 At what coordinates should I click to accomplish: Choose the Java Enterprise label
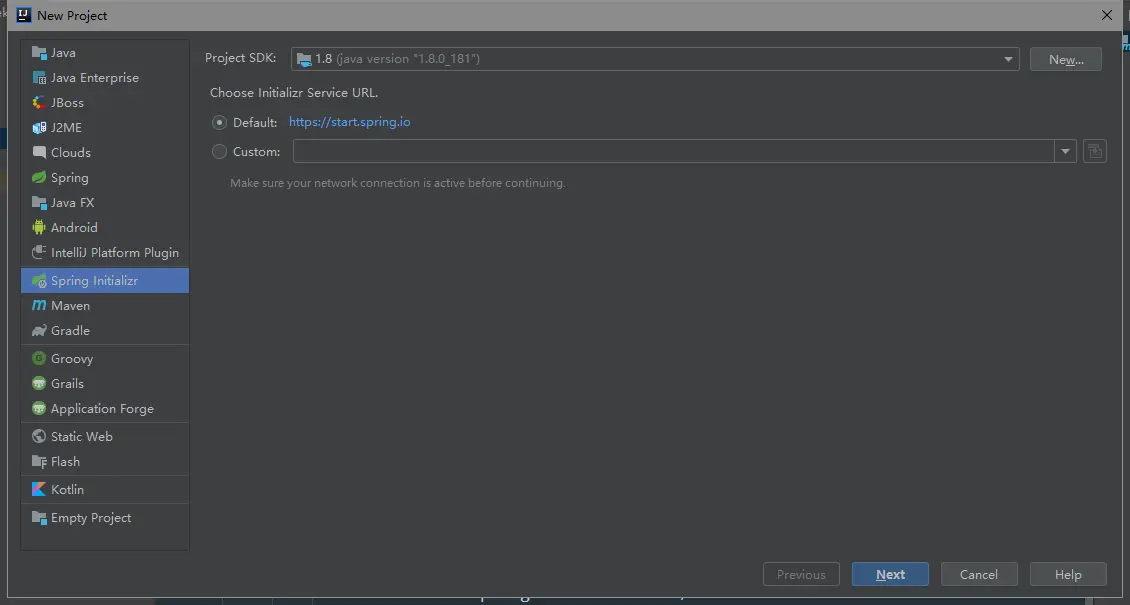(95, 78)
